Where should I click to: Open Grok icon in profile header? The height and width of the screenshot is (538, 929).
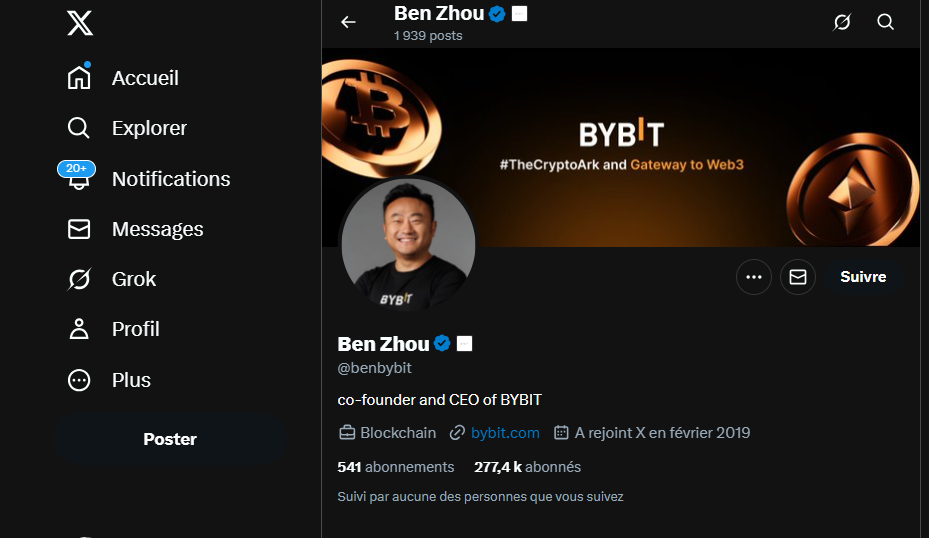pyautogui.click(x=842, y=22)
